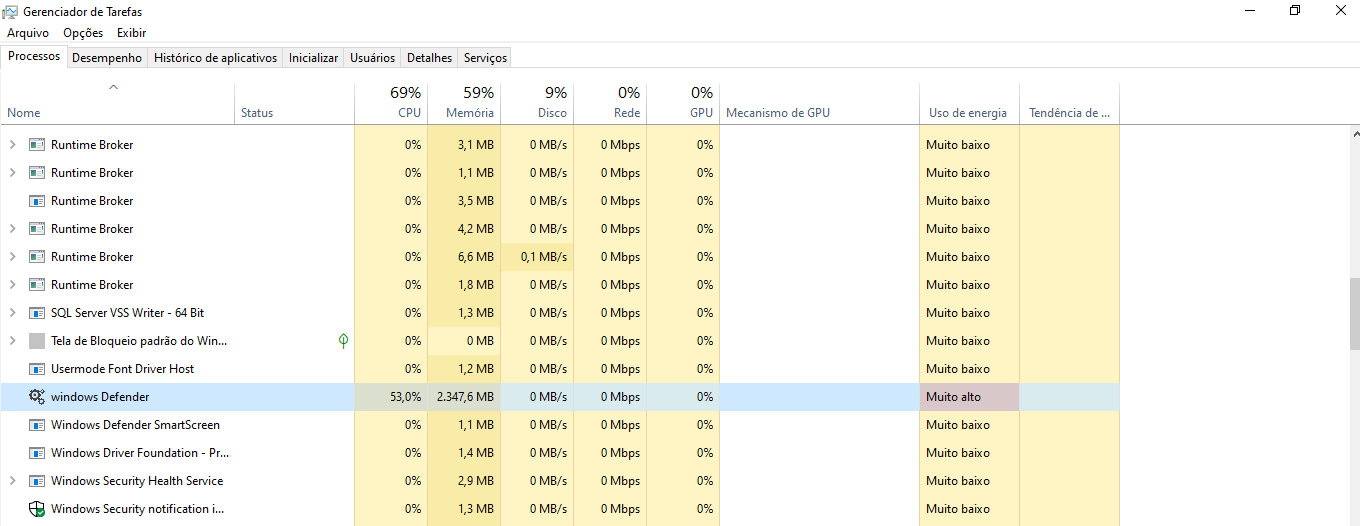Go to the Inicializar tab
1360x526 pixels.
coord(313,58)
